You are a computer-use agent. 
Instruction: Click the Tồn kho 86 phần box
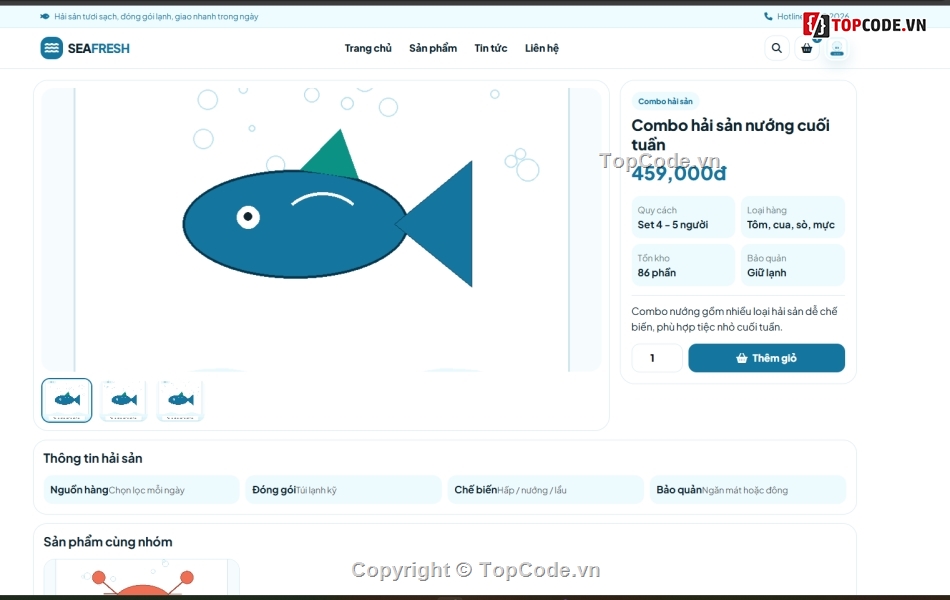tap(683, 265)
